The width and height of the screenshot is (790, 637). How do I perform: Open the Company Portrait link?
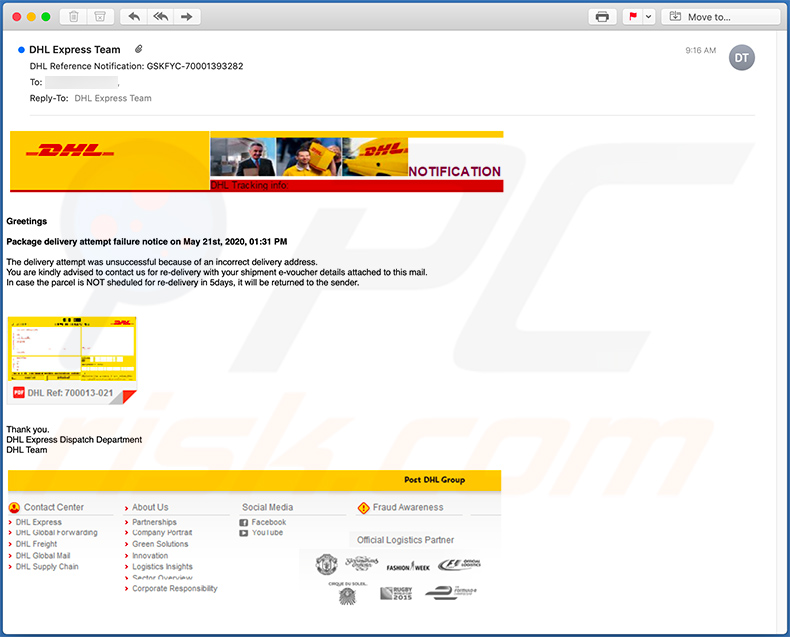tap(162, 532)
